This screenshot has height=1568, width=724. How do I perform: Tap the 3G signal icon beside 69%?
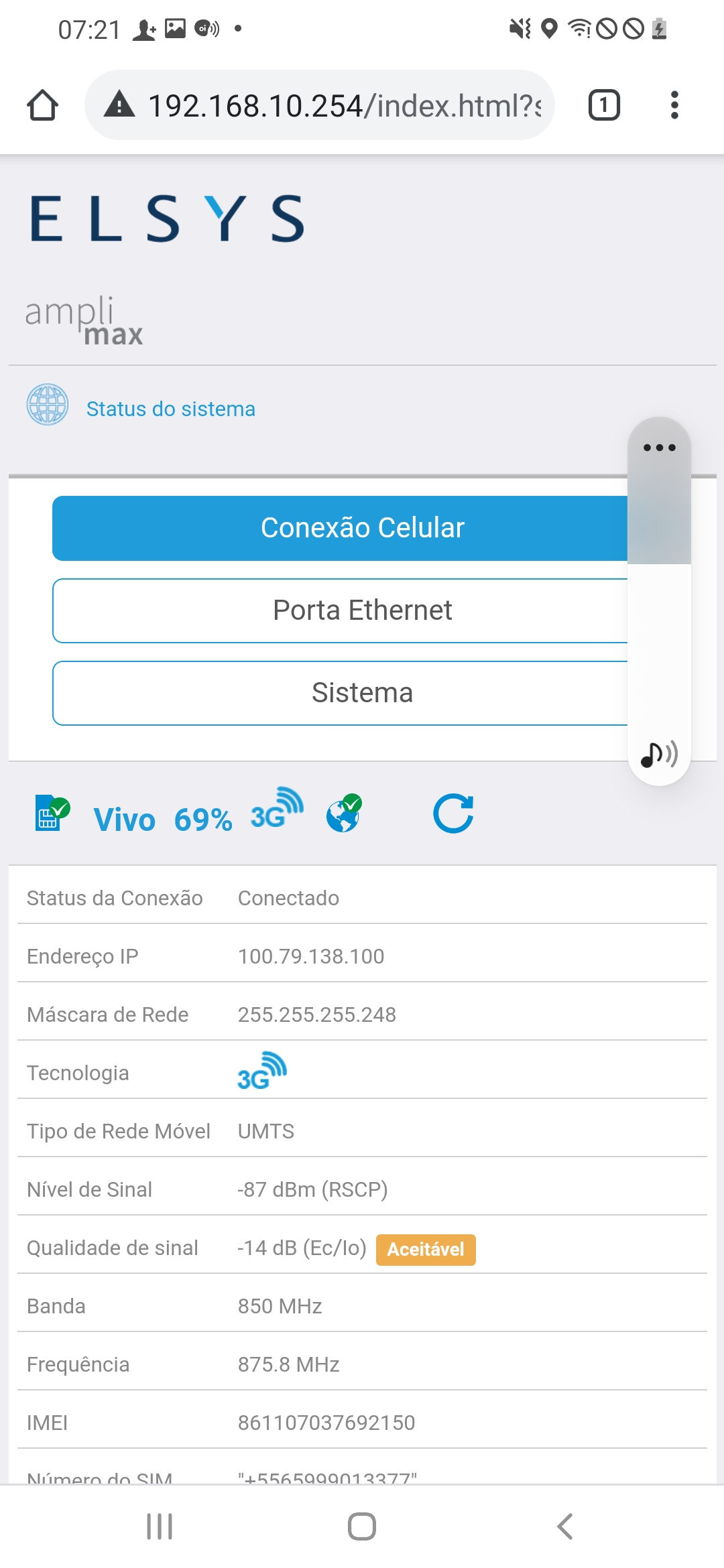click(x=276, y=808)
